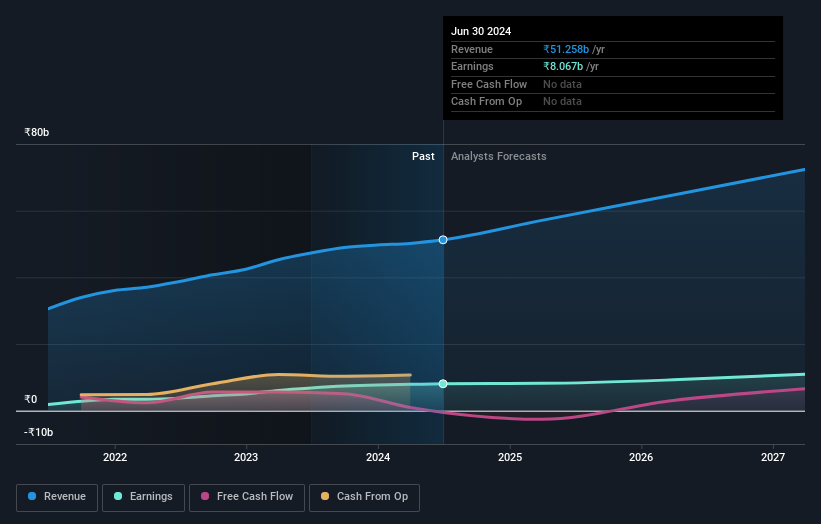This screenshot has width=821, height=524.
Task: Click the -₹10b y-axis label
Action: click(x=38, y=432)
